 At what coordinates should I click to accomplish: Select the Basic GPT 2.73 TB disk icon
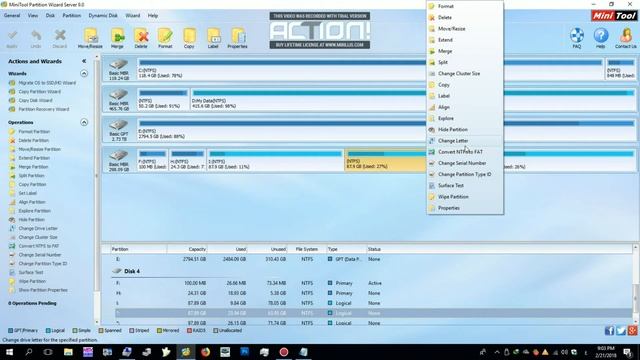tap(118, 125)
